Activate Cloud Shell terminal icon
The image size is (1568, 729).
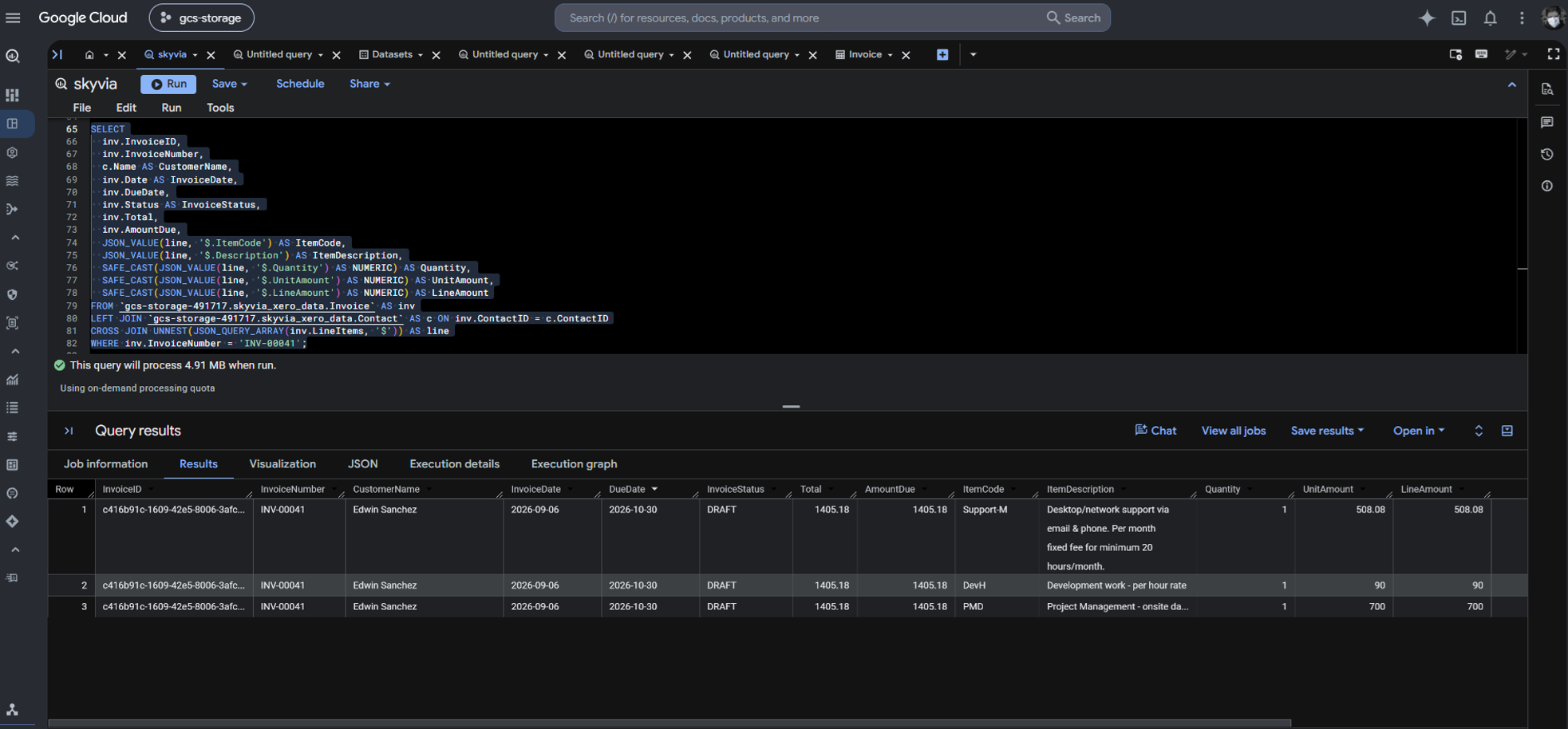[1459, 18]
